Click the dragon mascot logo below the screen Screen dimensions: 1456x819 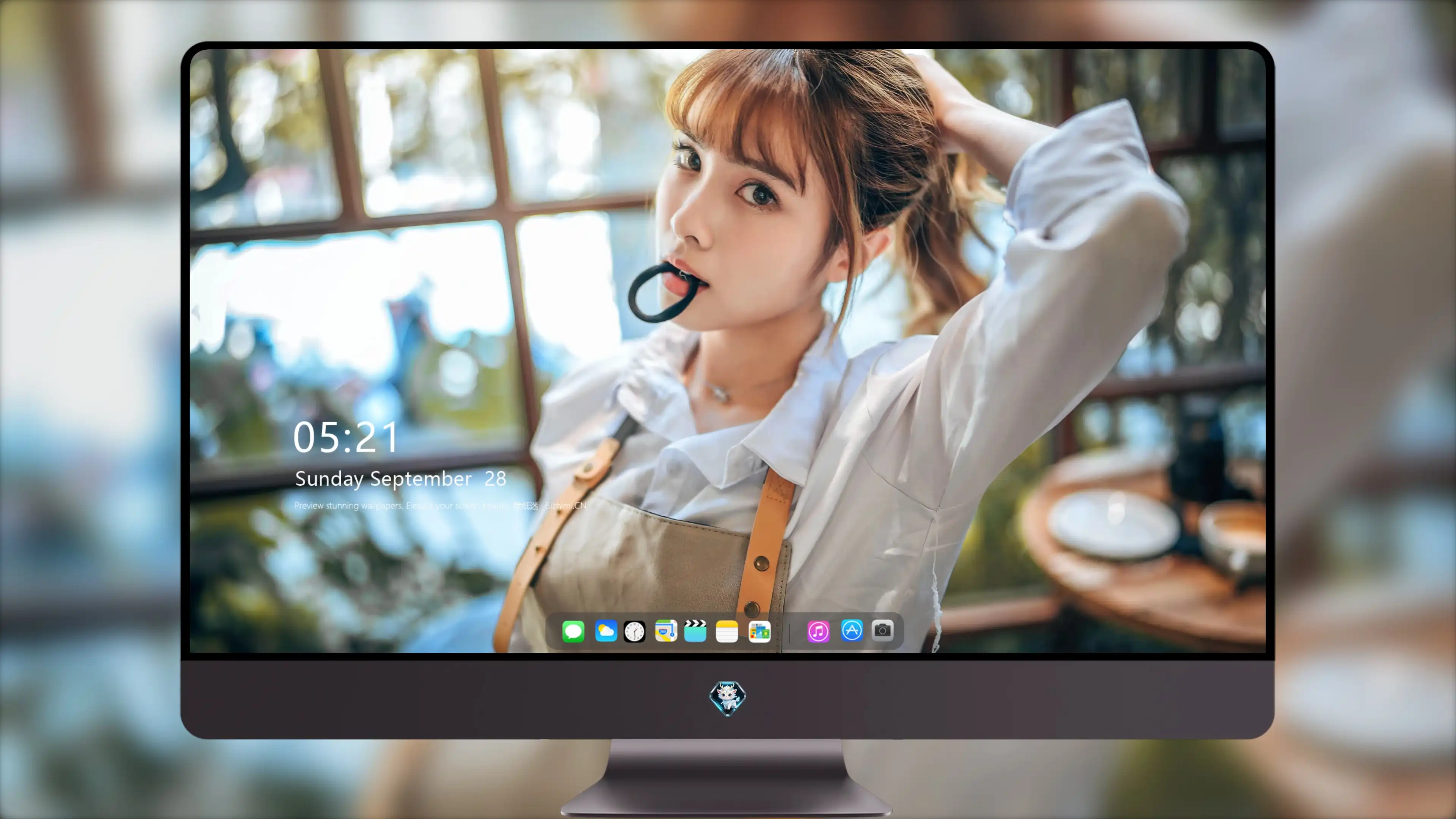pyautogui.click(x=728, y=698)
